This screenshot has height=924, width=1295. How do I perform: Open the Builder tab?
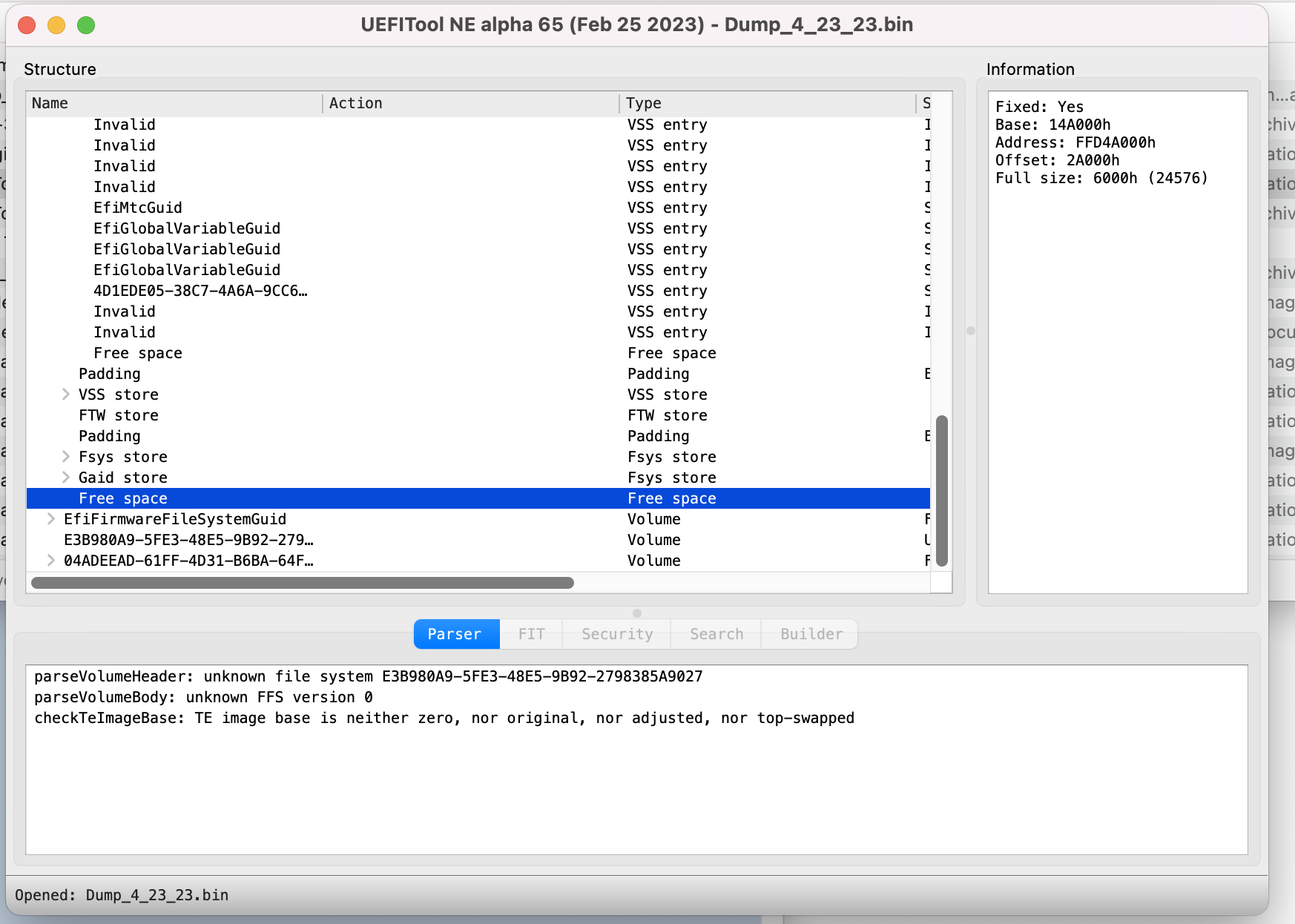click(811, 634)
